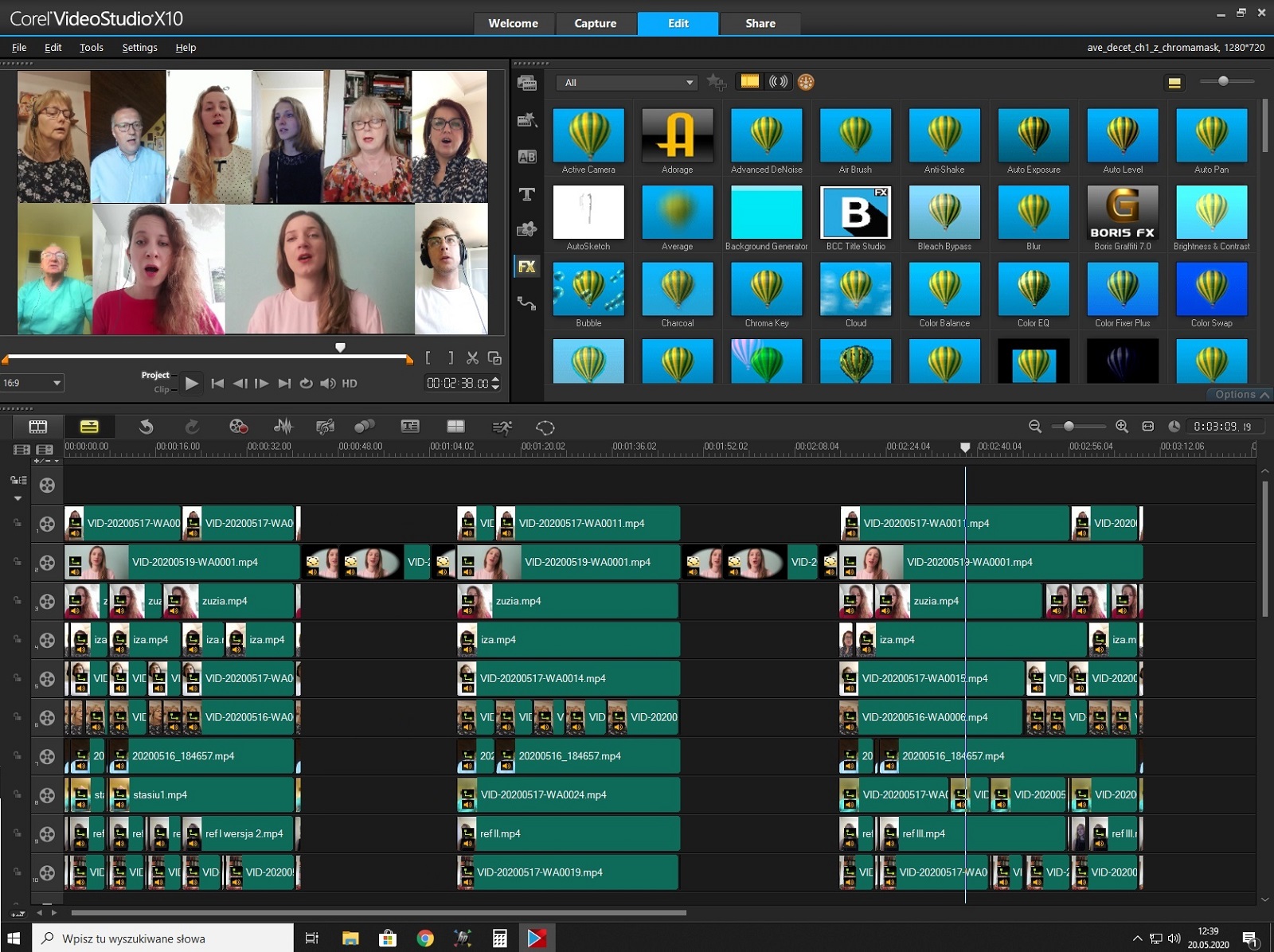1274x952 pixels.
Task: Adjust the library thumbnail size slider
Action: (1223, 81)
